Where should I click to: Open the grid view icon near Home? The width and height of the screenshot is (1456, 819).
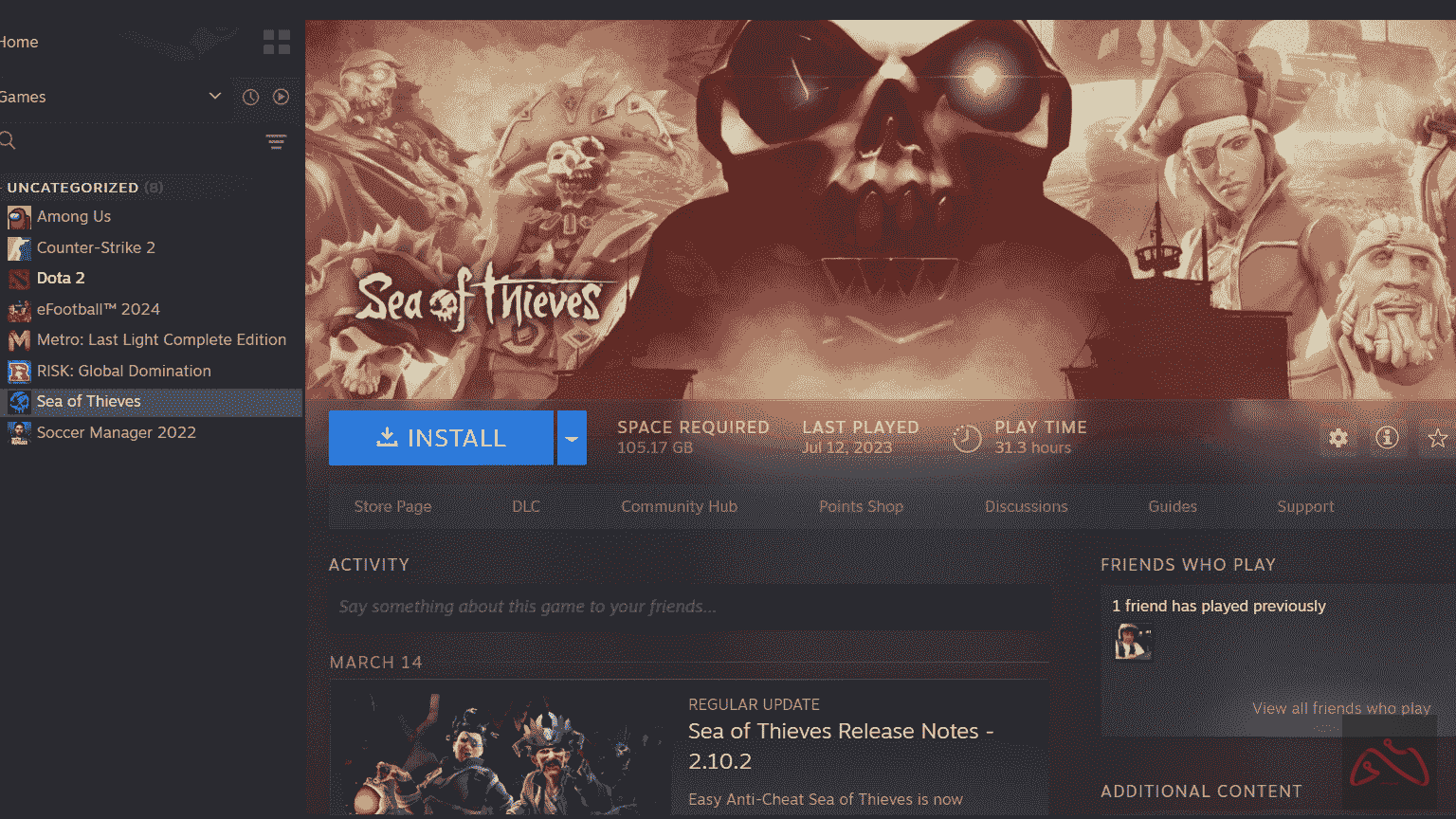pyautogui.click(x=276, y=42)
